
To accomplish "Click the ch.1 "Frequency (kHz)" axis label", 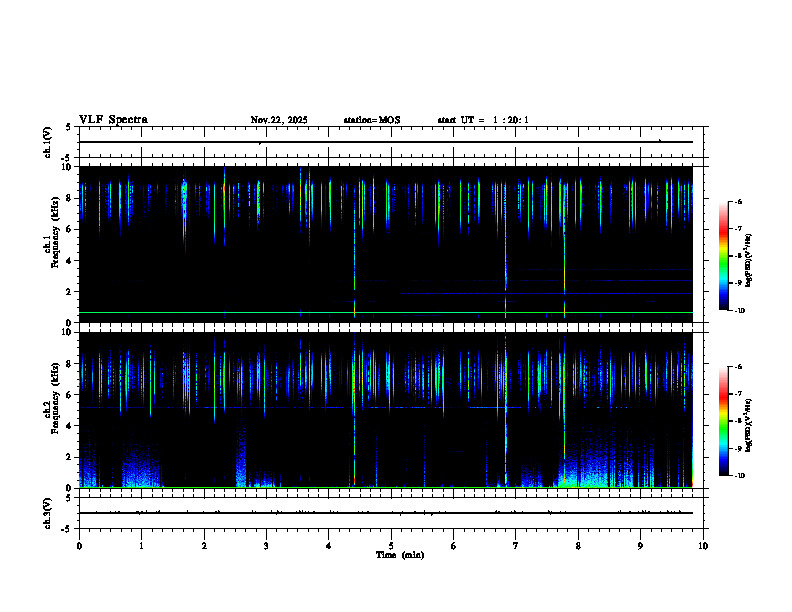I will (55, 233).
